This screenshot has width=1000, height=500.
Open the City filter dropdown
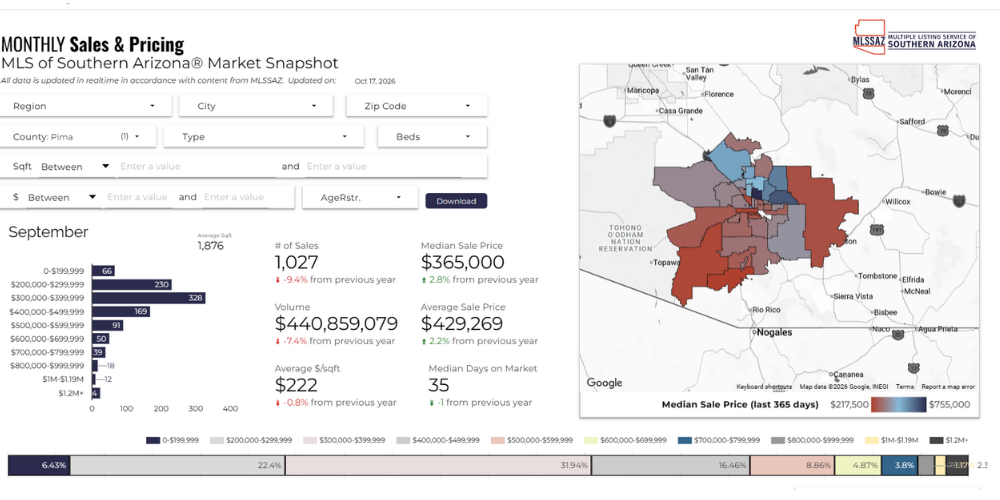point(256,106)
